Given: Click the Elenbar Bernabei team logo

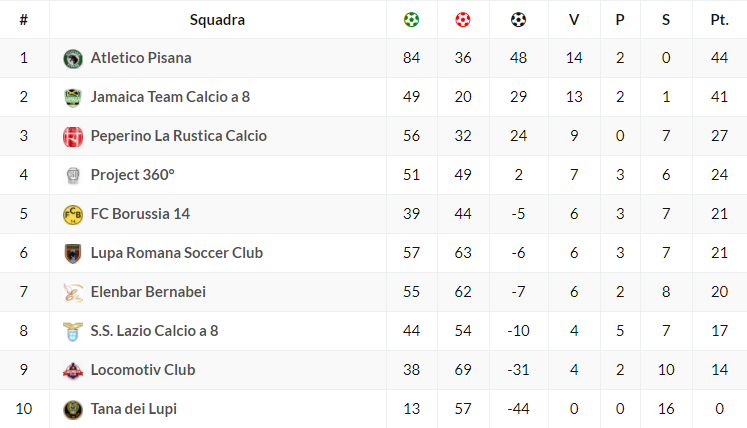Looking at the screenshot, I should [x=72, y=292].
